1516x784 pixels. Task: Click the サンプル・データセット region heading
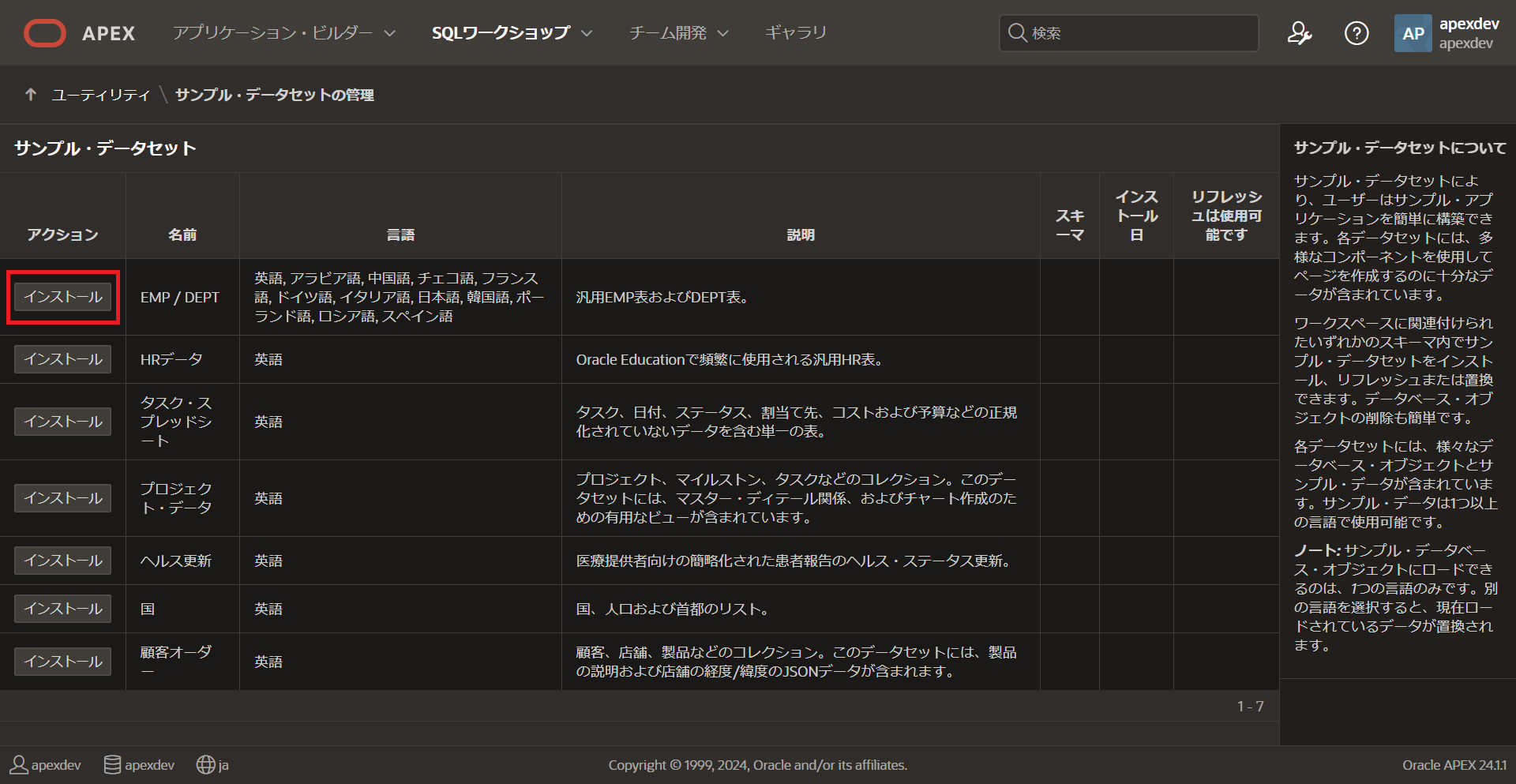[105, 148]
